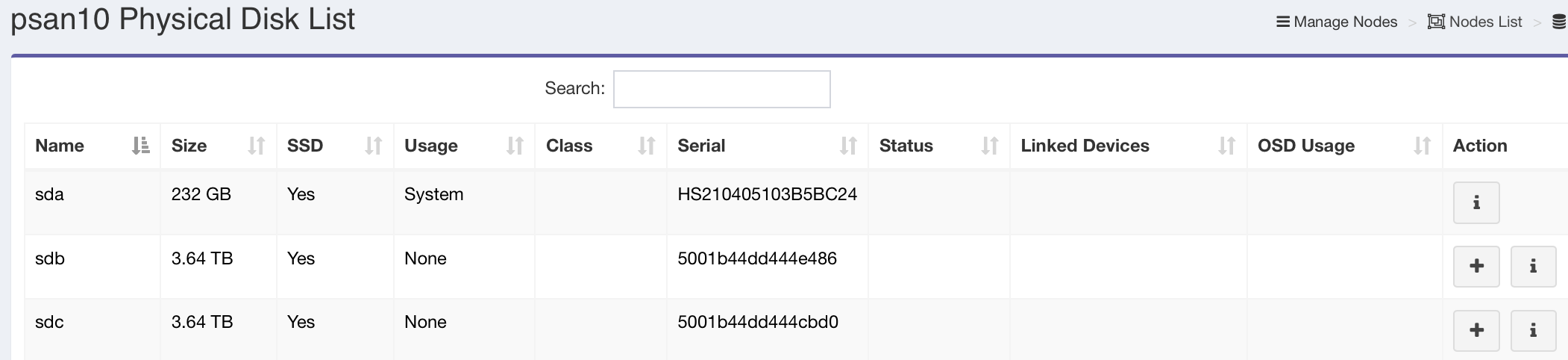This screenshot has width=1568, height=360.
Task: Sort table by Status column
Action: [x=990, y=146]
